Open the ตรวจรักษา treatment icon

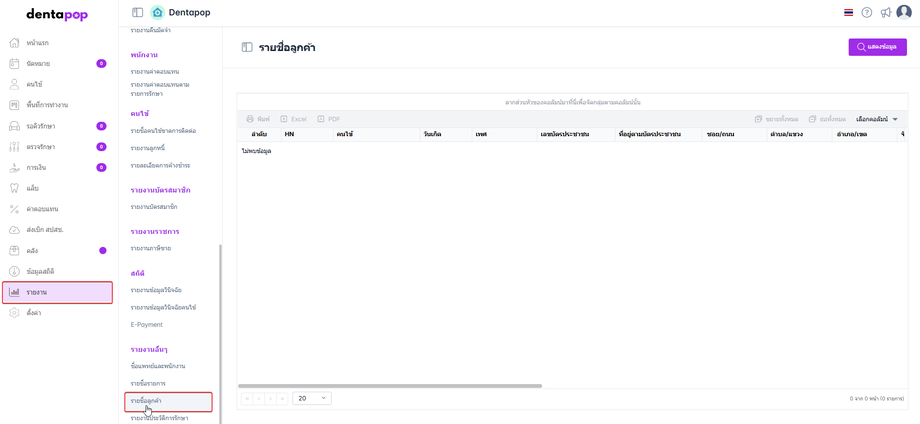tap(15, 147)
